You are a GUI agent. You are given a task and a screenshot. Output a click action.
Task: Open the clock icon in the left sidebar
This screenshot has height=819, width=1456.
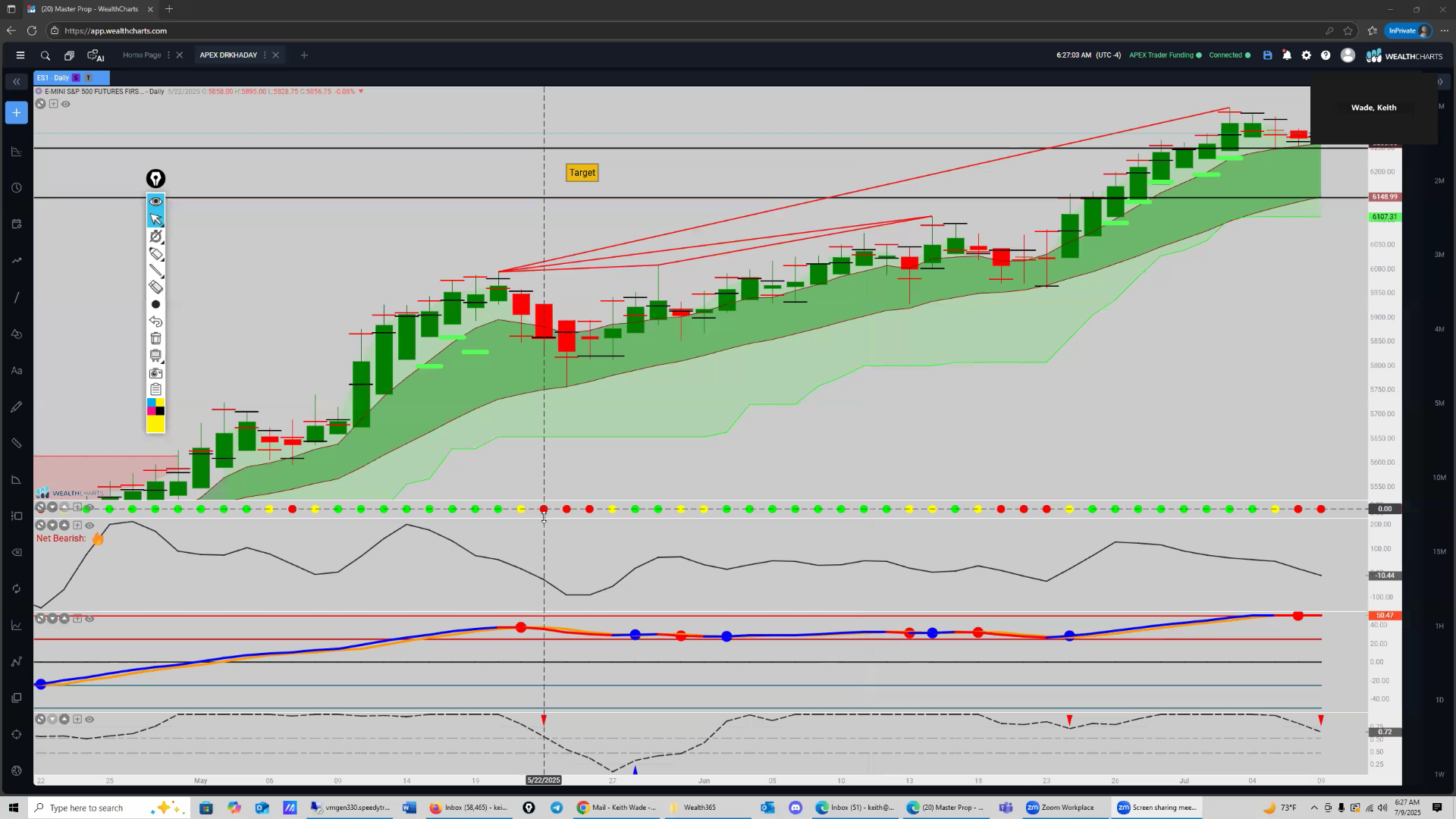(x=17, y=188)
